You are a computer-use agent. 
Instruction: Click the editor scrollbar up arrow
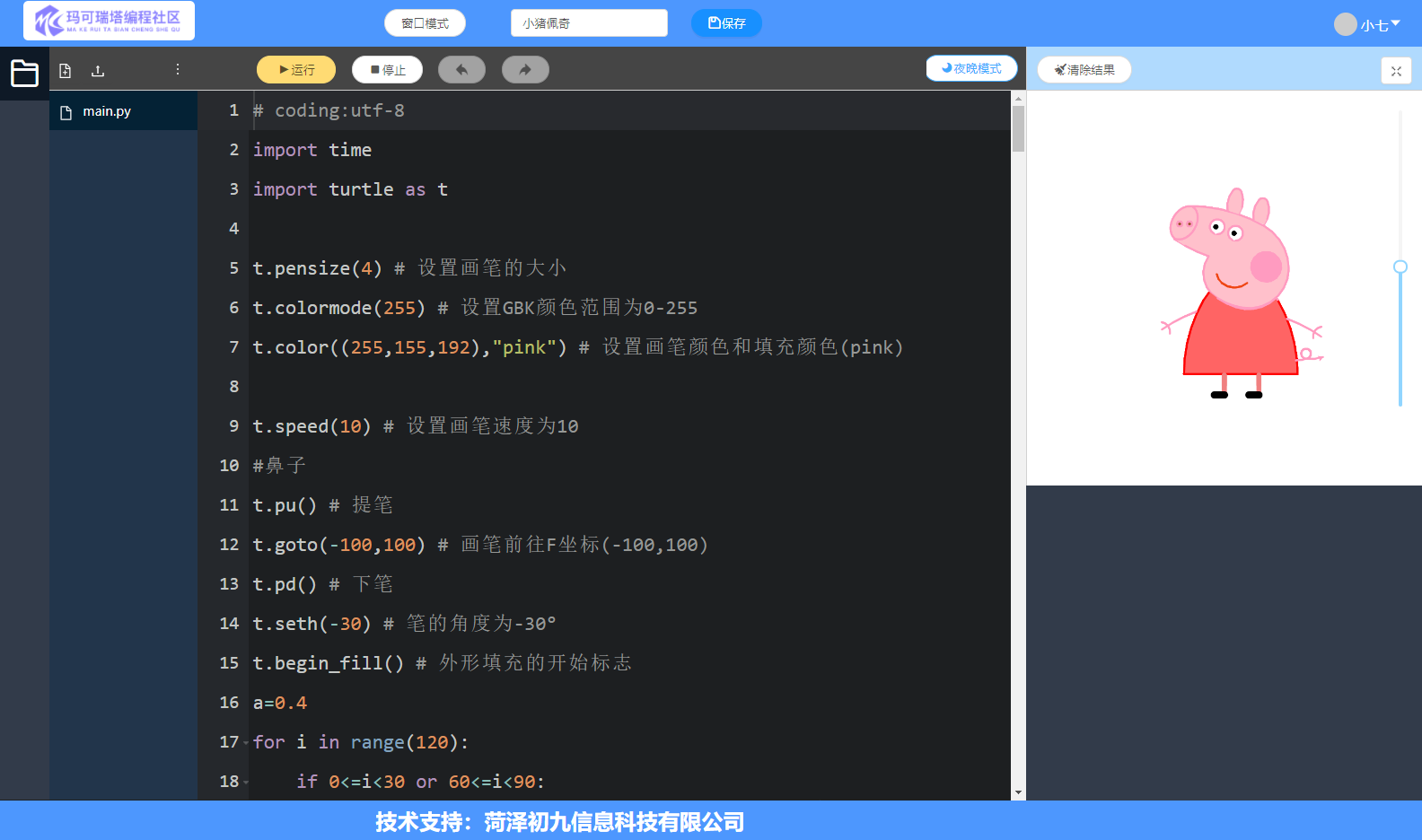tap(1018, 97)
